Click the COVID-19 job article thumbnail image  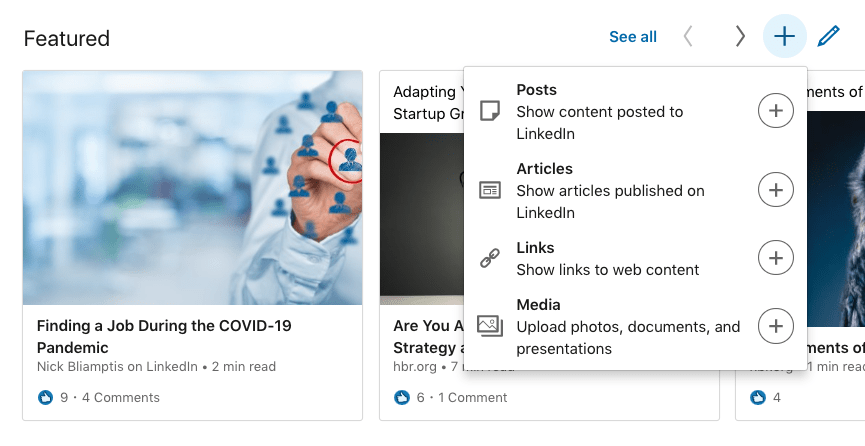pos(192,187)
